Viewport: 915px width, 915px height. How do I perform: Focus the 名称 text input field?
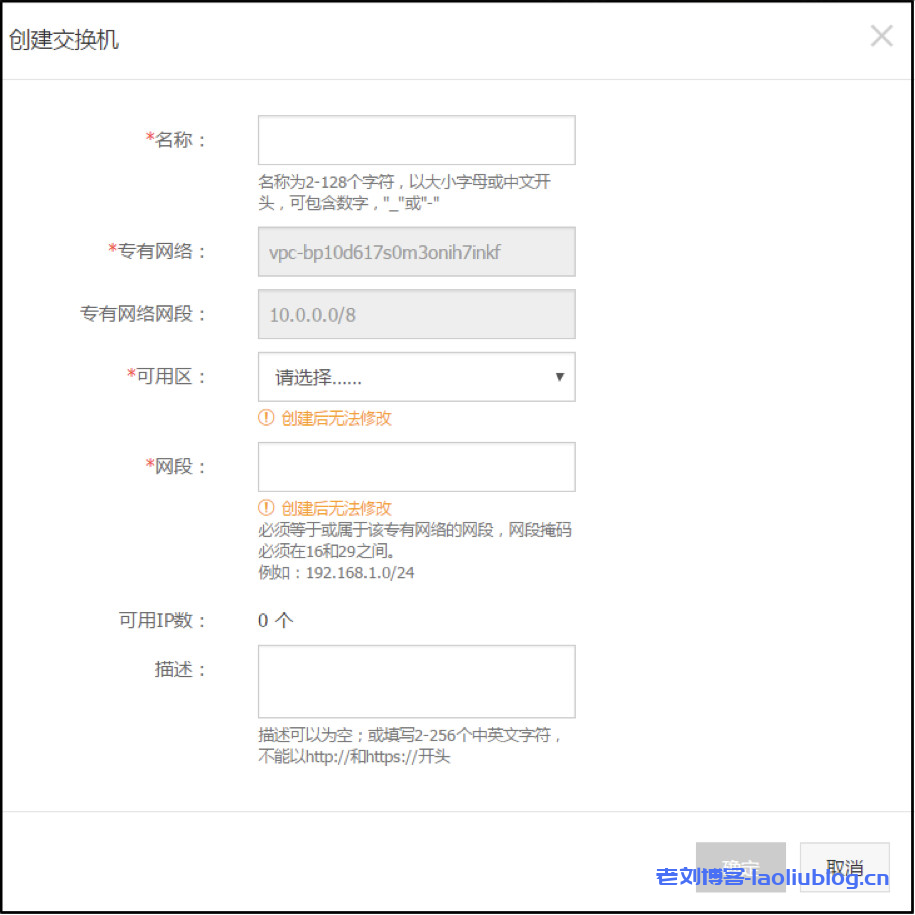click(x=416, y=140)
